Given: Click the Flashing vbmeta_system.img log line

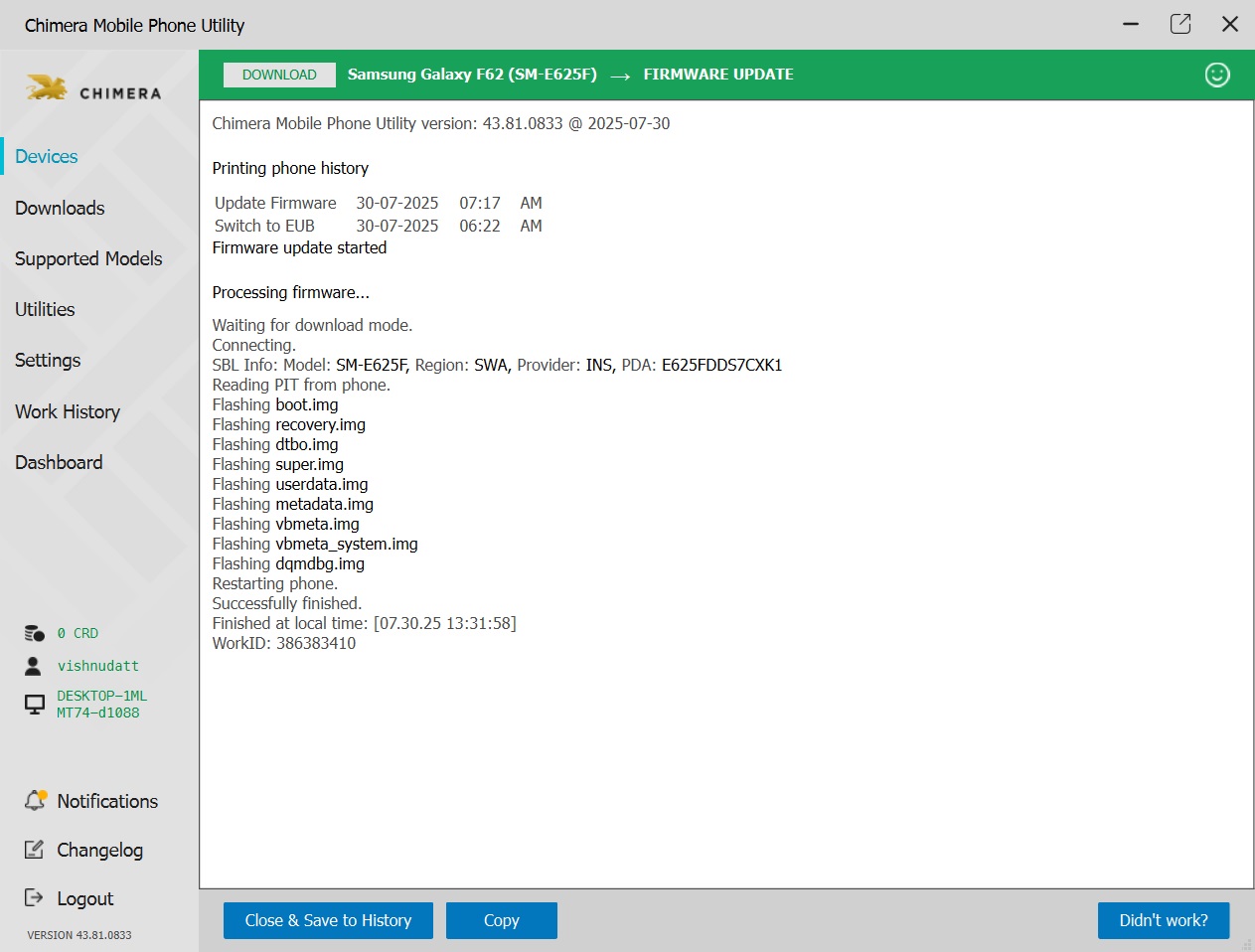Looking at the screenshot, I should click(x=315, y=544).
